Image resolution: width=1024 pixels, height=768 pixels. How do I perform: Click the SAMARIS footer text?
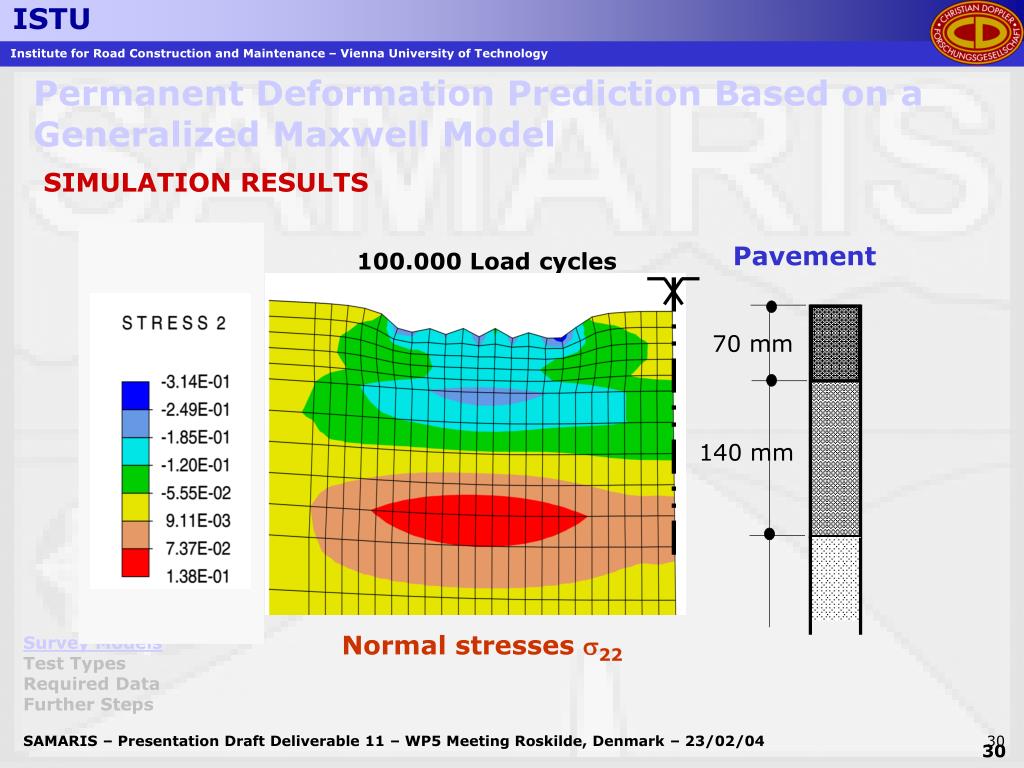(x=394, y=741)
